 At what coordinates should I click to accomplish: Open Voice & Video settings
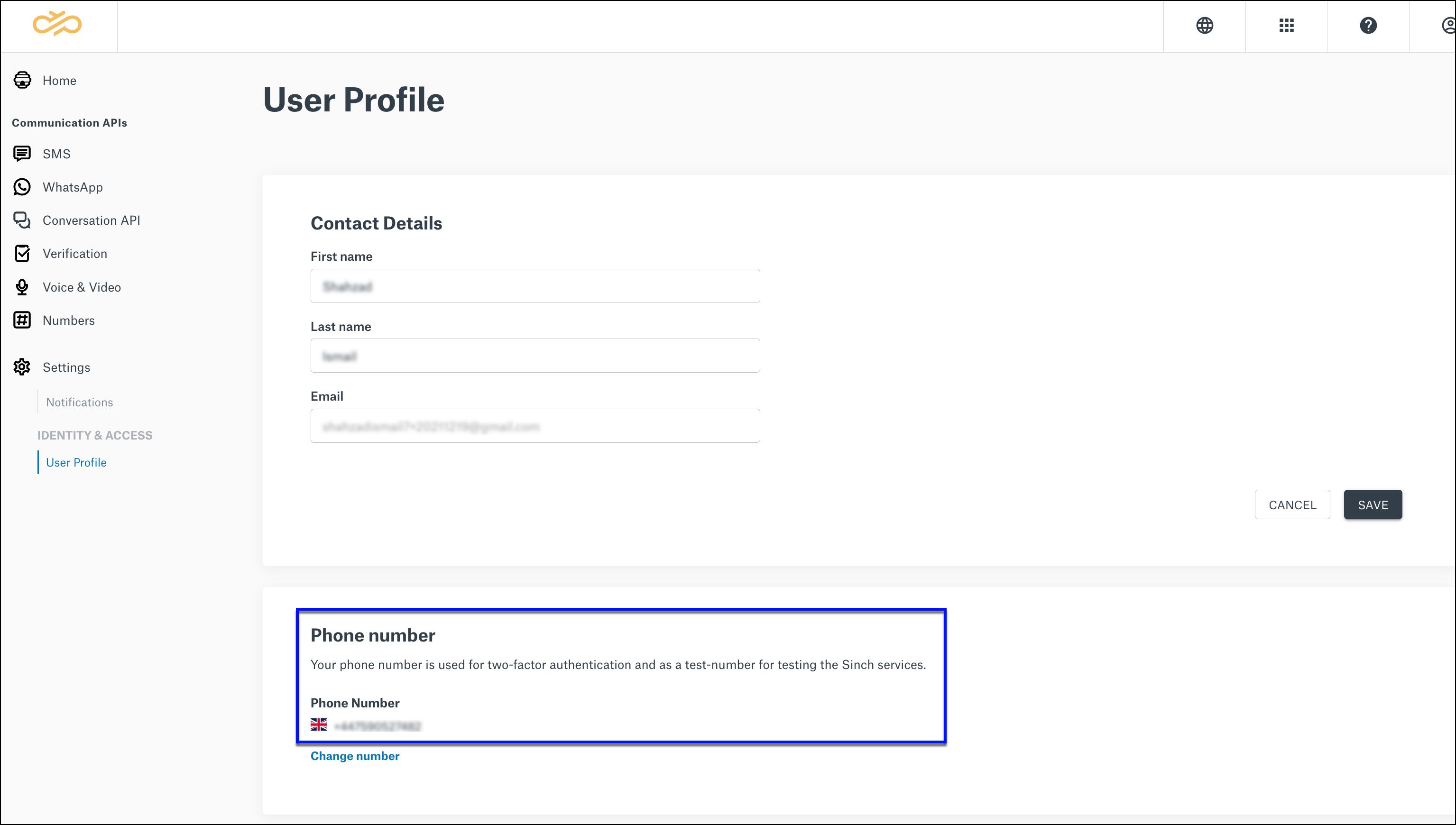coord(80,287)
